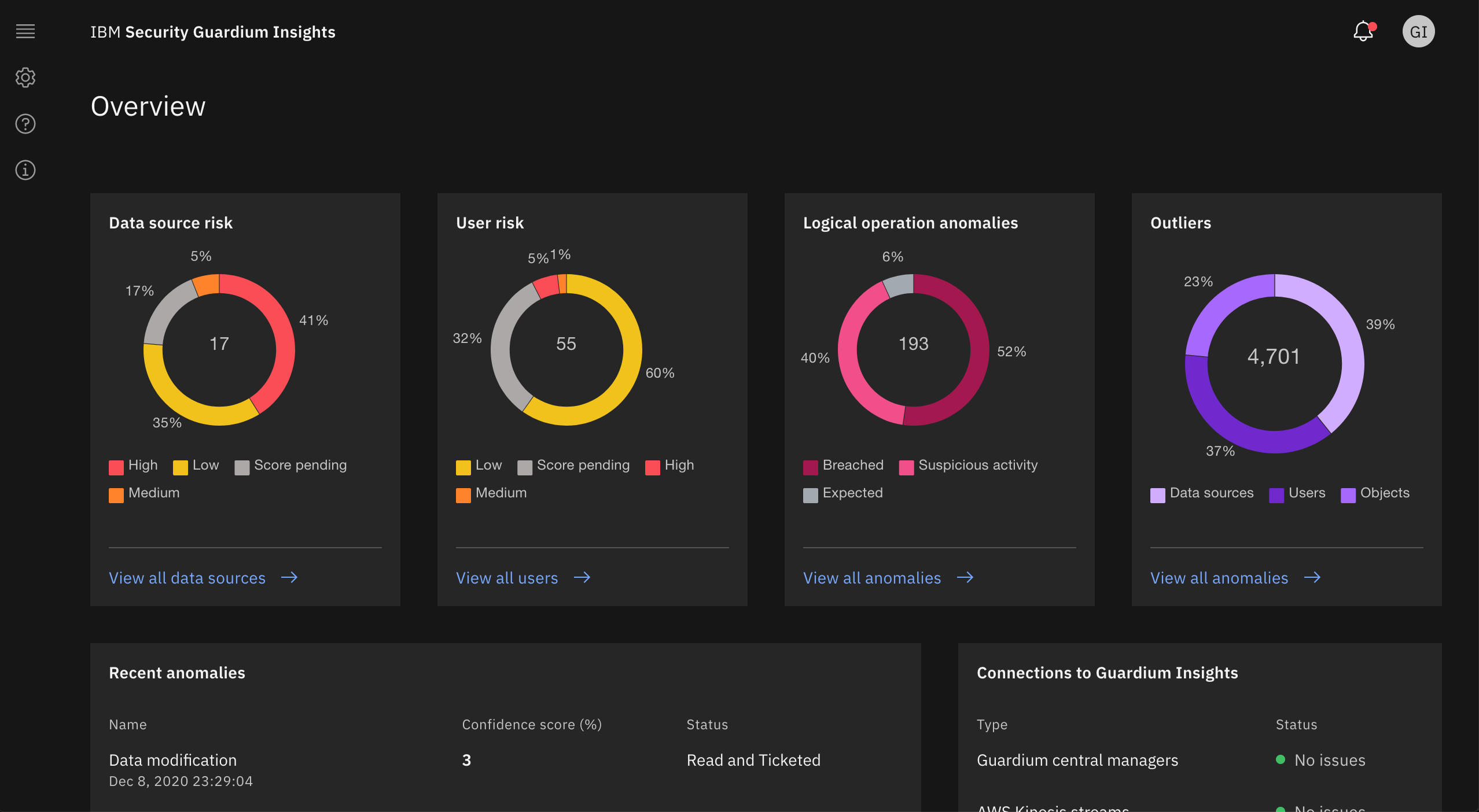Click the 193 total in anomalies donut

(914, 344)
